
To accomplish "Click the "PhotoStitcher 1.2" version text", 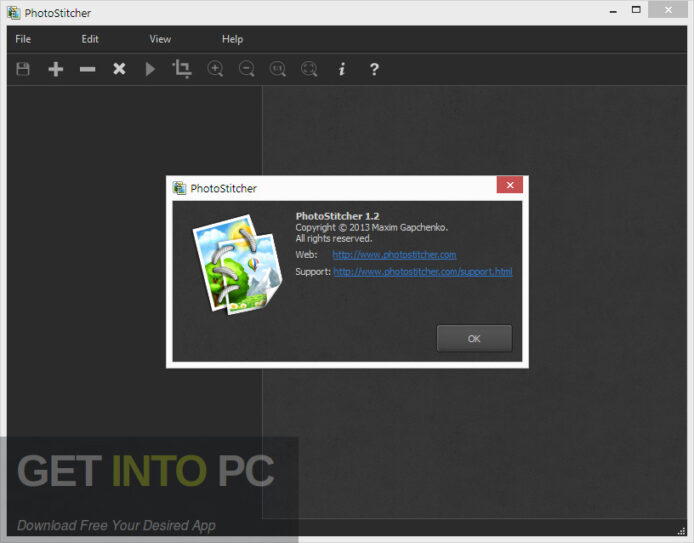I will 337,216.
